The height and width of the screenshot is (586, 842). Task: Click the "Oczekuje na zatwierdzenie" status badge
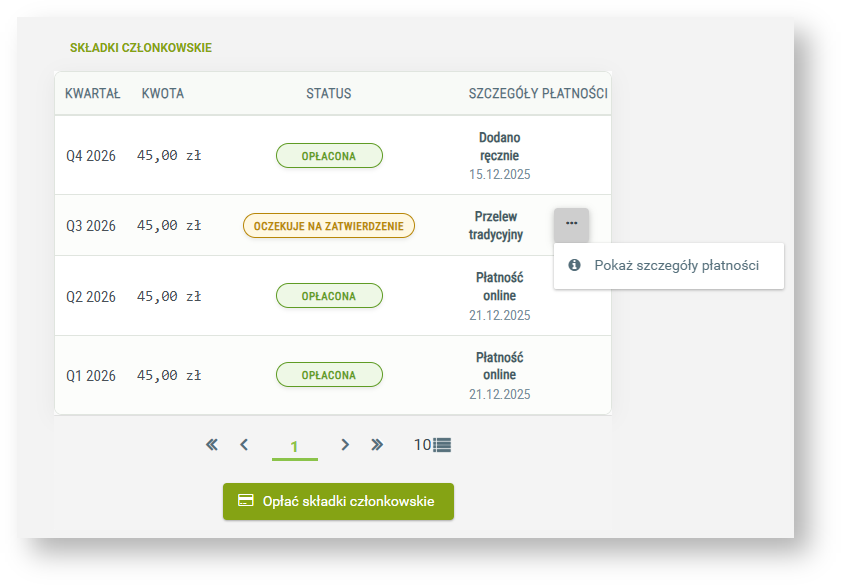329,226
